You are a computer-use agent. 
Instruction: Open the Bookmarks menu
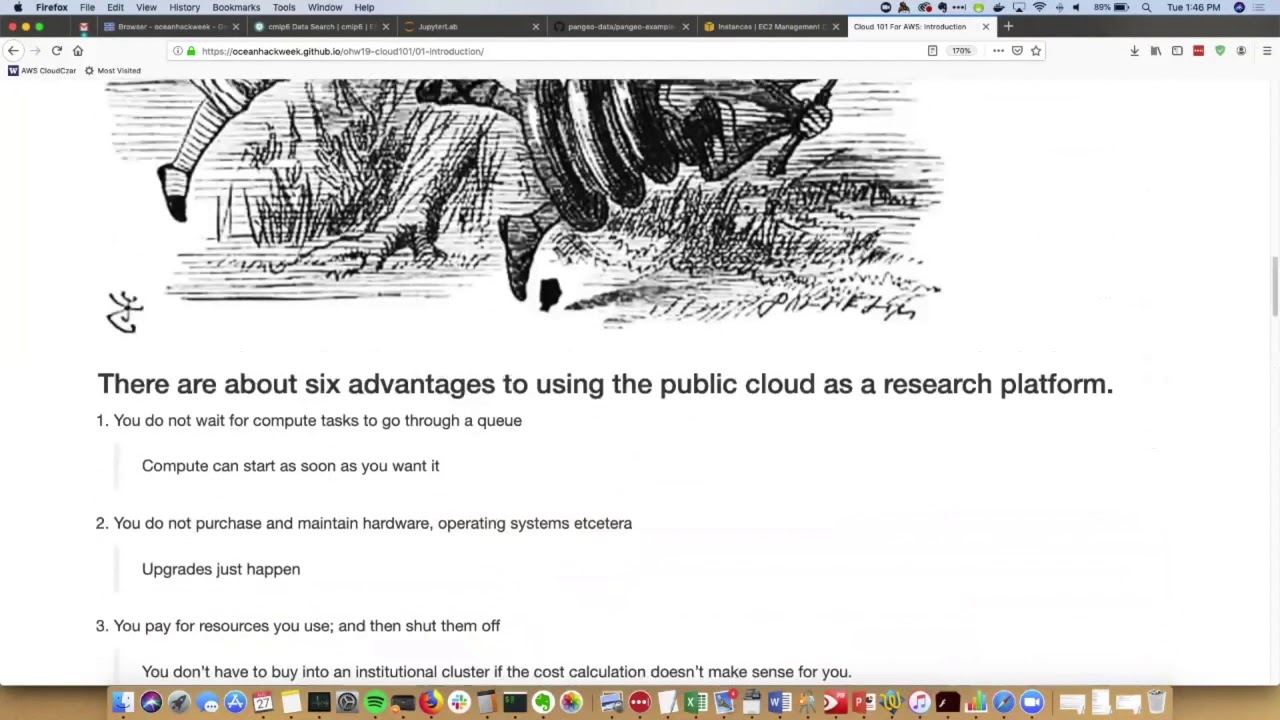236,7
